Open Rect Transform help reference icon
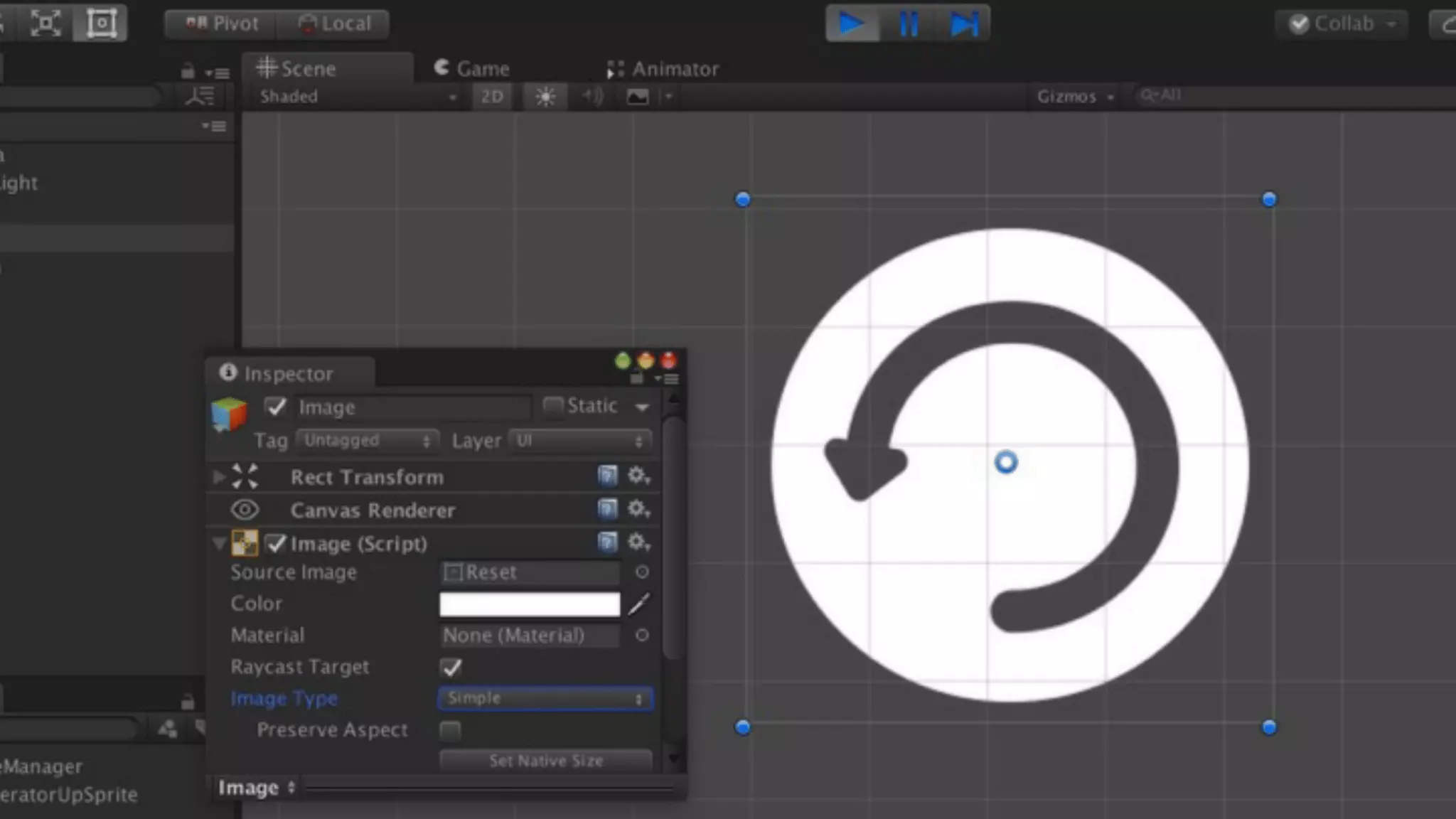 (608, 476)
